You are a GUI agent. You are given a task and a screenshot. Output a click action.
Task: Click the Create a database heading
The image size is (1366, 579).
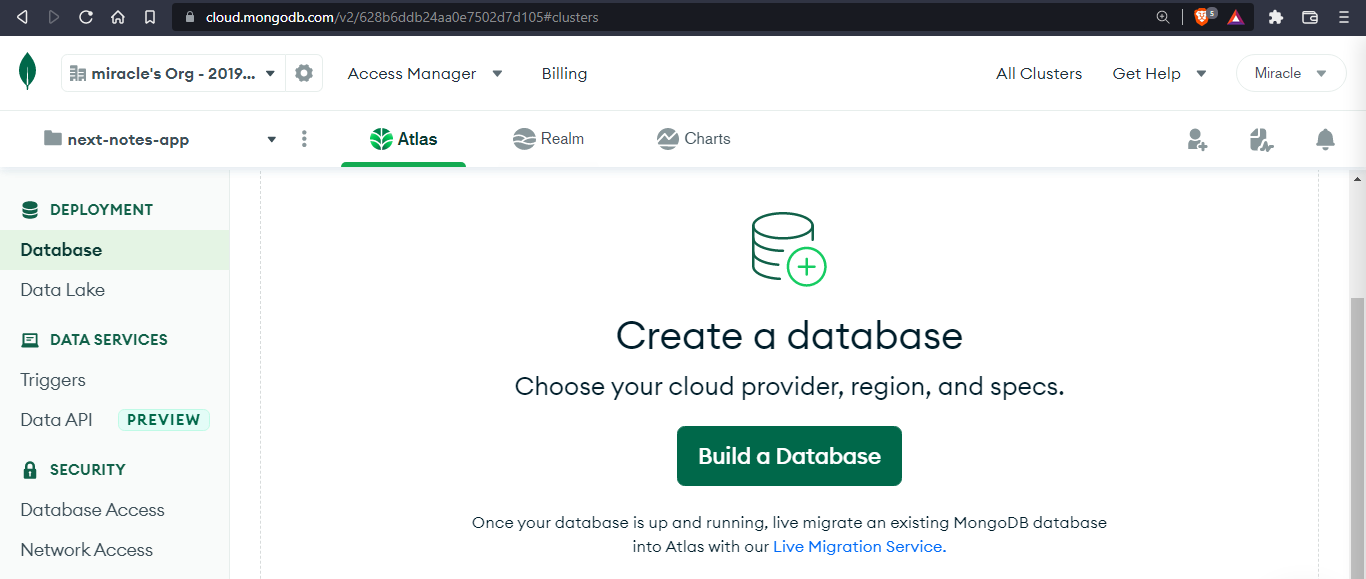coord(789,335)
